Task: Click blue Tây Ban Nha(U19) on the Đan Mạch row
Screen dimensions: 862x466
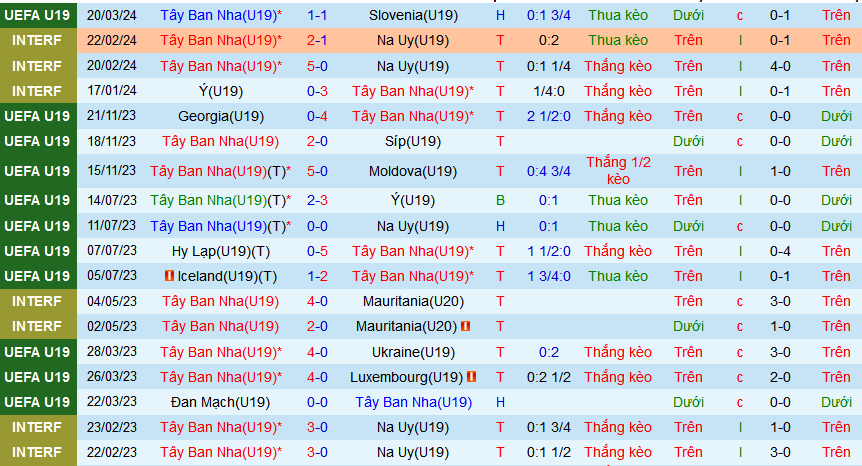Action: coord(413,403)
